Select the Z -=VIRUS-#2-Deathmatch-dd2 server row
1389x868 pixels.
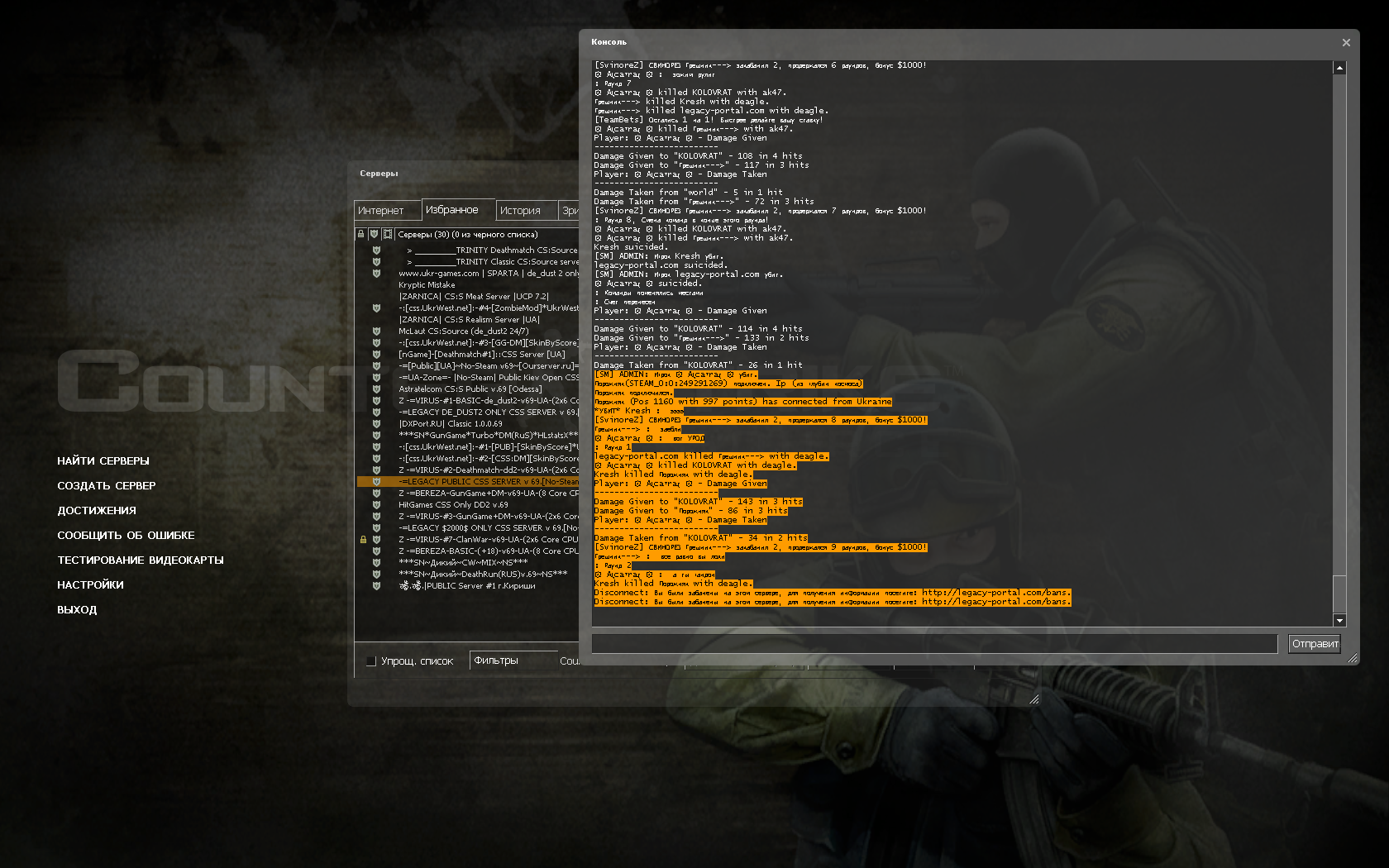point(468,470)
